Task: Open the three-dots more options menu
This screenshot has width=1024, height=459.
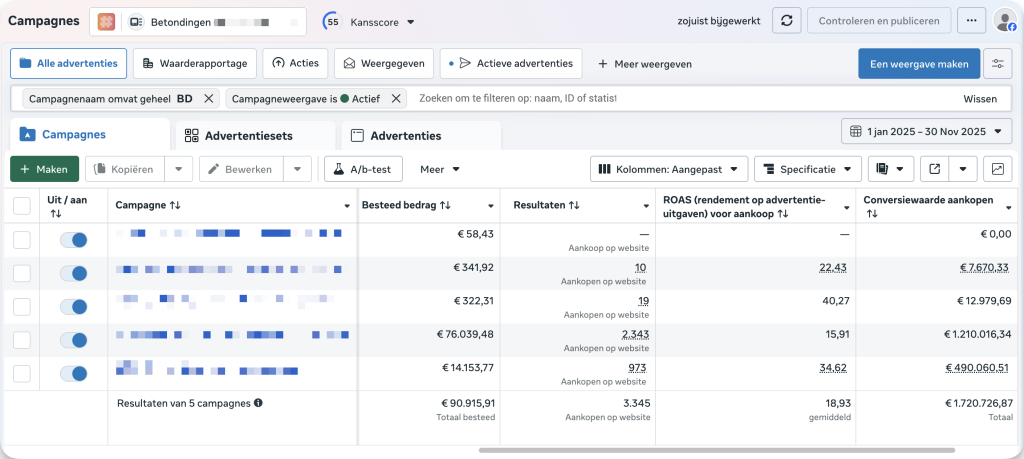Action: (x=970, y=21)
